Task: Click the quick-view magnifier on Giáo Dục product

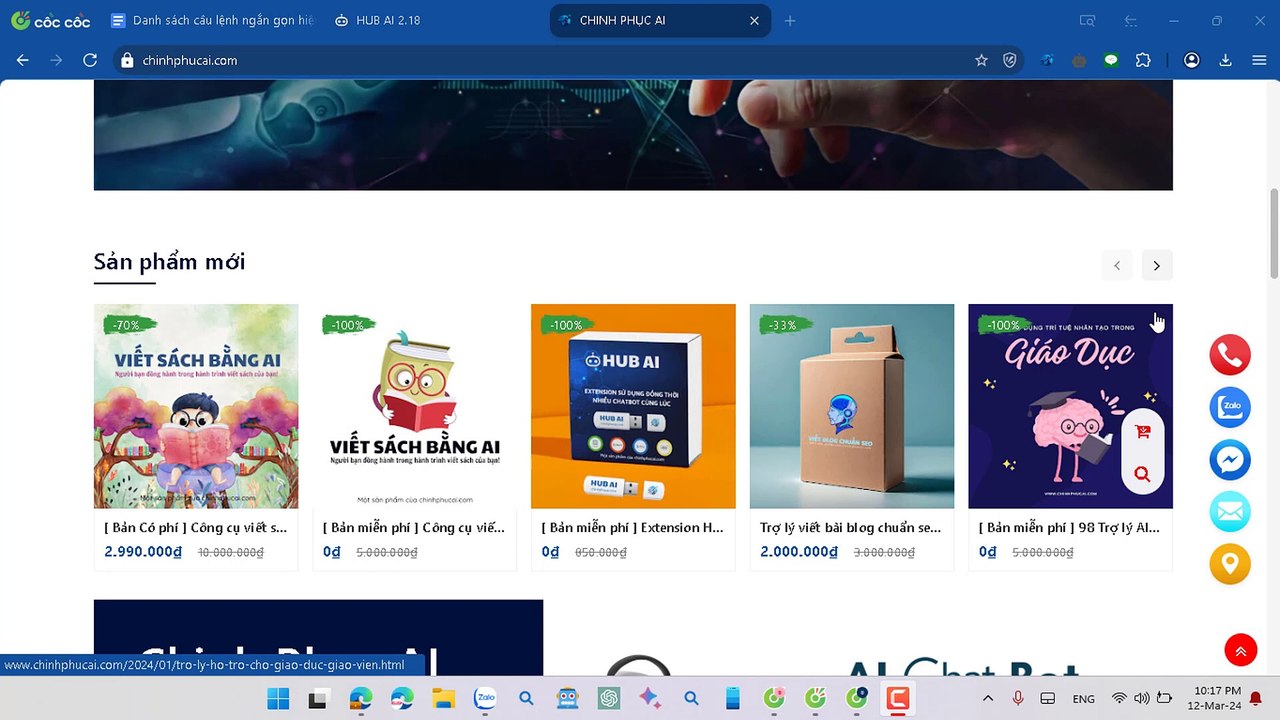Action: click(1143, 474)
